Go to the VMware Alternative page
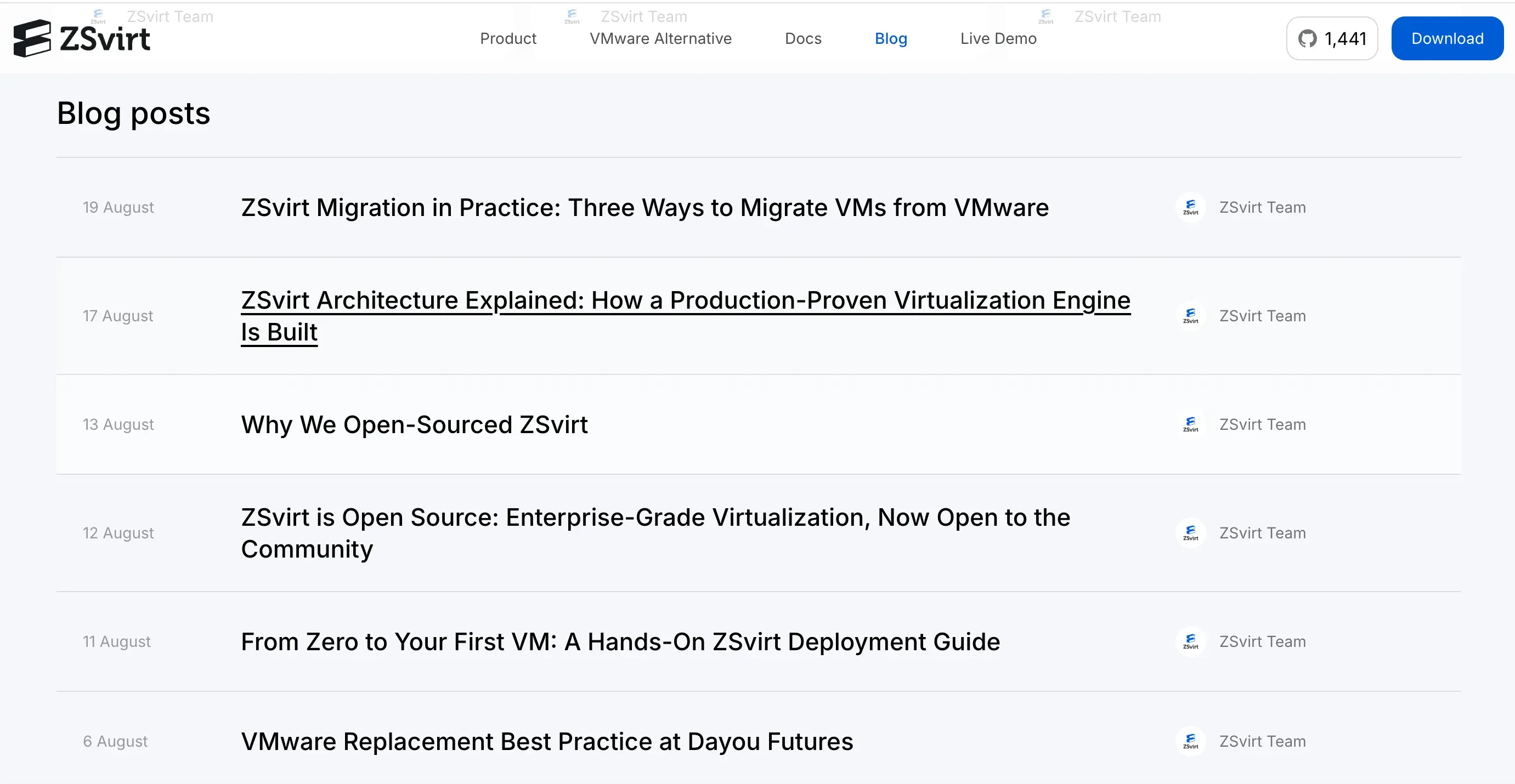The image size is (1515, 784). tap(660, 39)
